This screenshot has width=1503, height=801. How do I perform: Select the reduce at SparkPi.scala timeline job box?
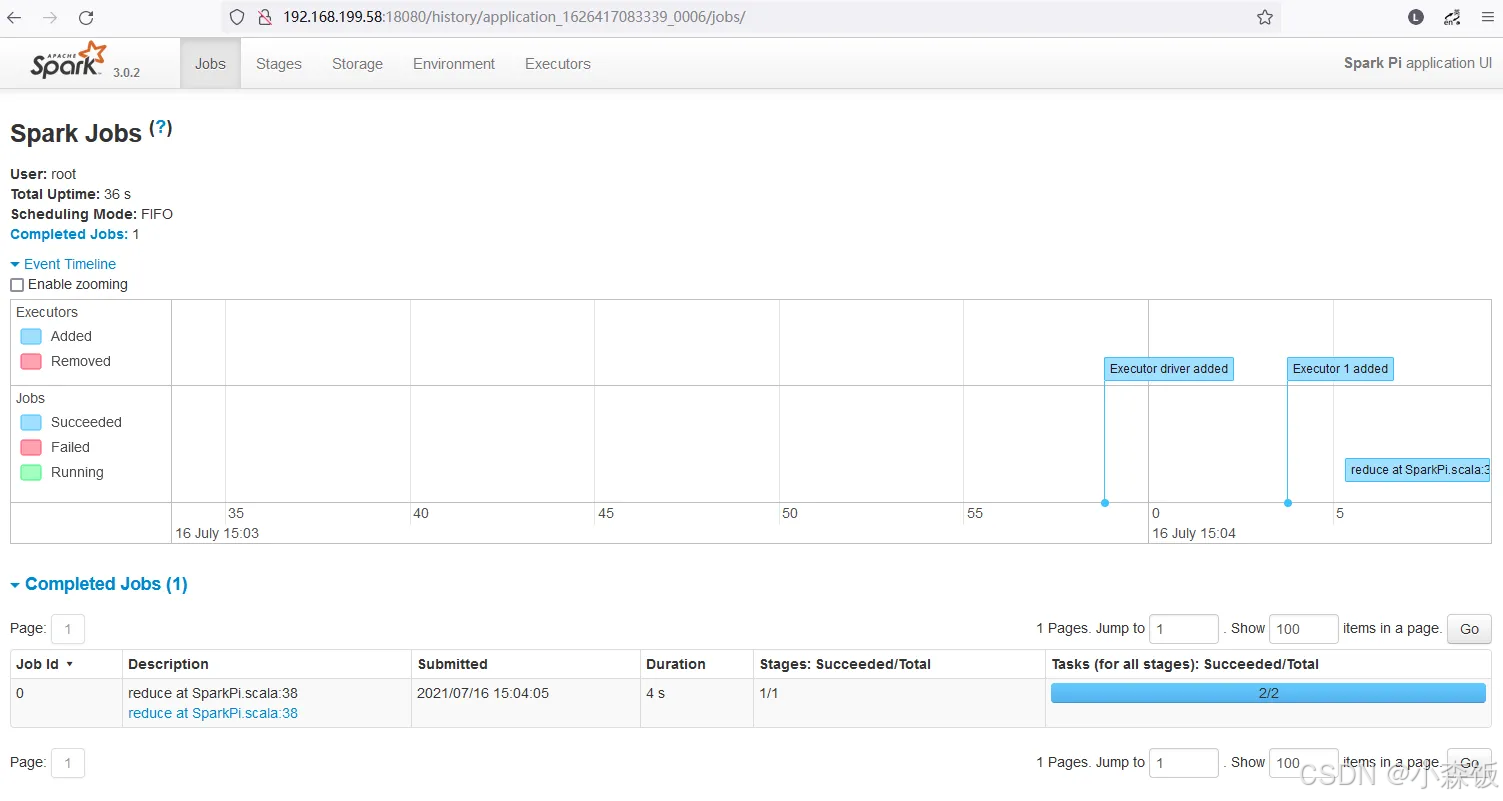(x=1418, y=470)
